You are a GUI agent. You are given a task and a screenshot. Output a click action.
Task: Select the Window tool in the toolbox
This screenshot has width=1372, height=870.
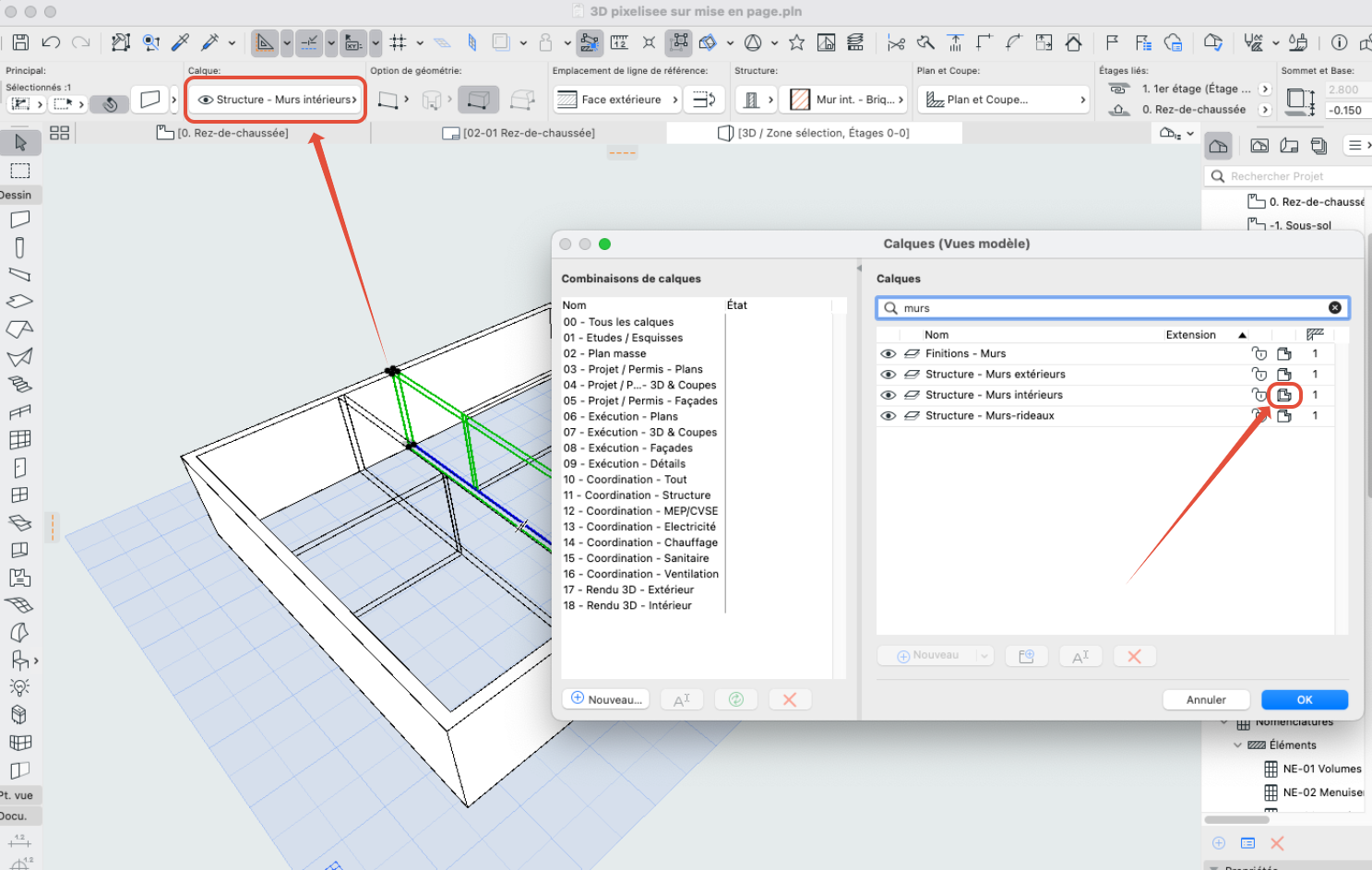20,495
